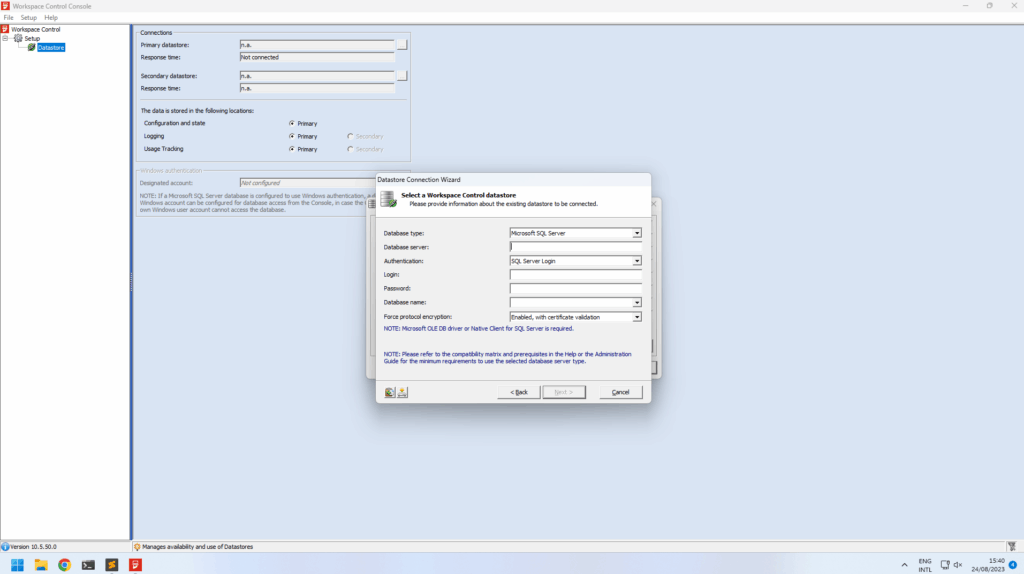
Task: Expand the Authentication dropdown
Action: click(x=636, y=261)
